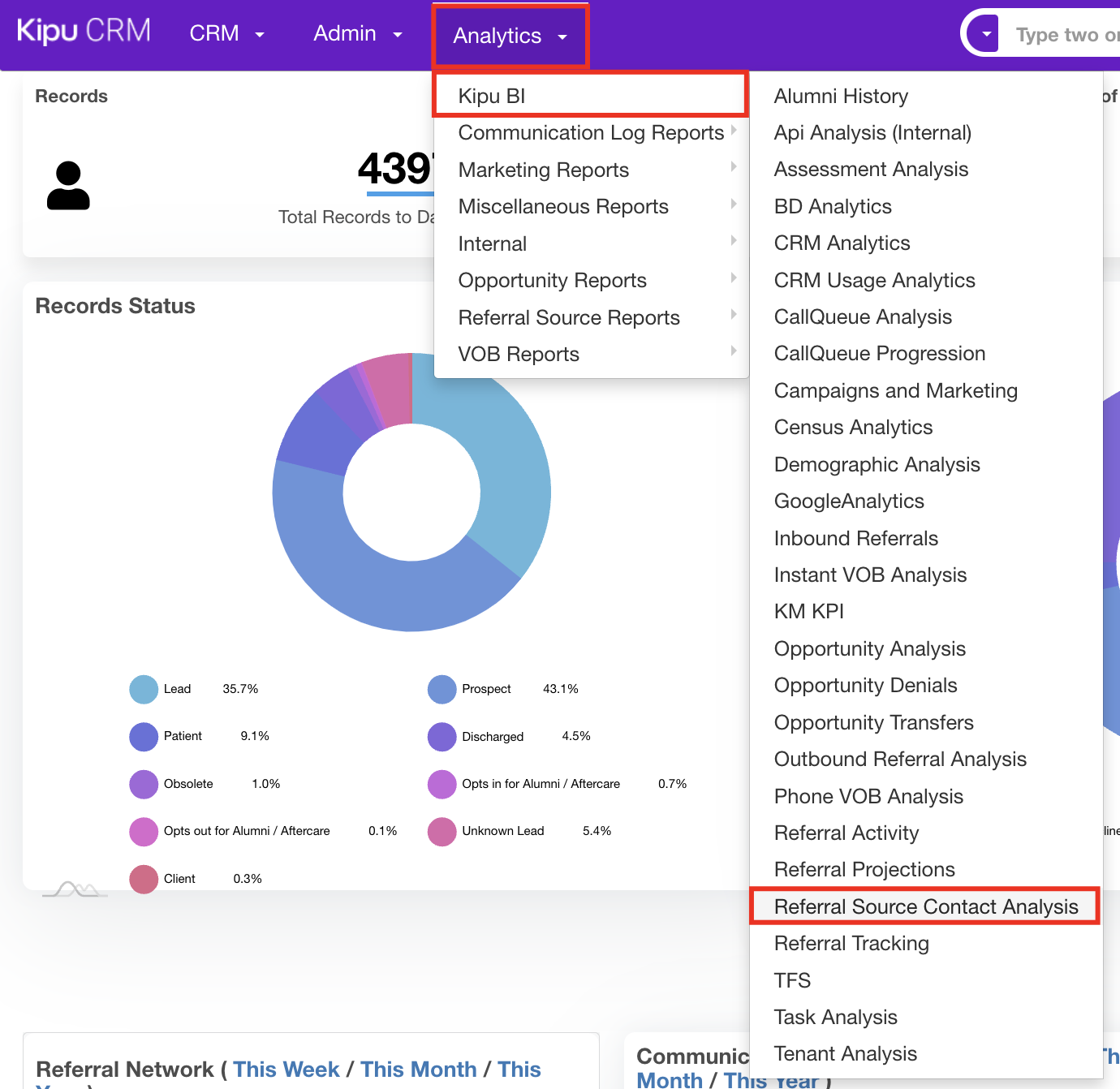
Task: Click This Week link in Referral Network
Action: click(x=286, y=1069)
